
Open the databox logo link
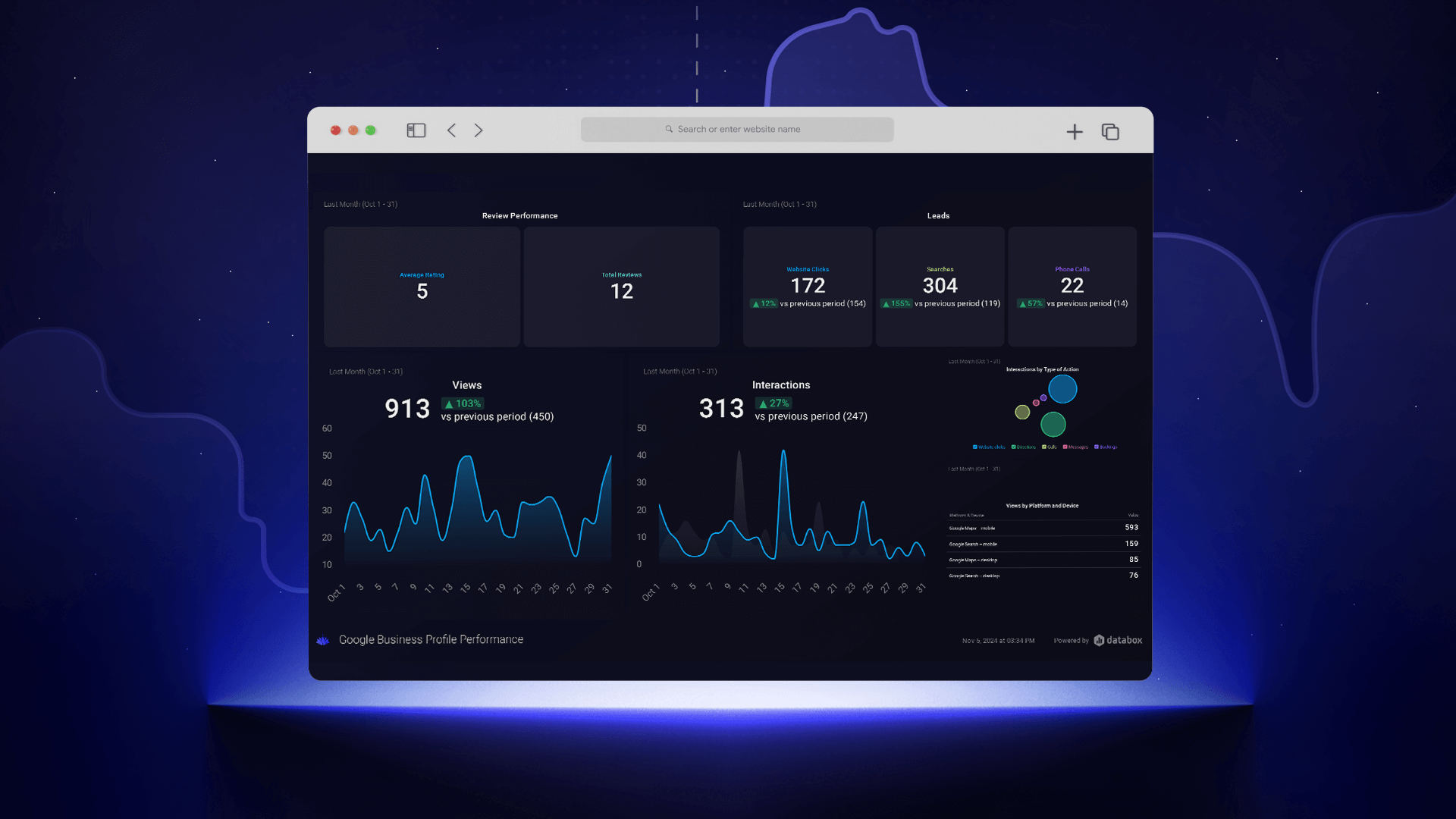coord(1118,640)
